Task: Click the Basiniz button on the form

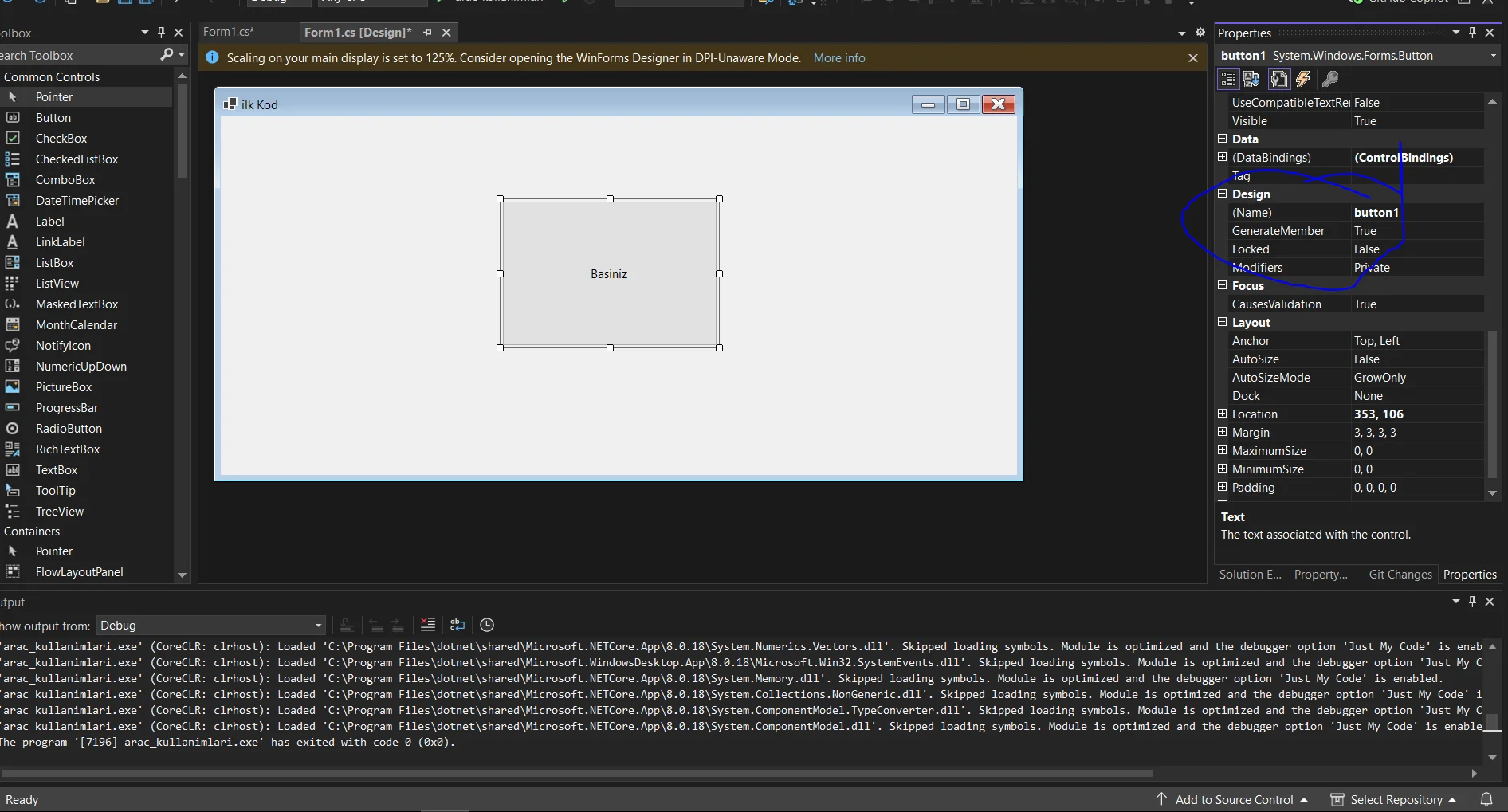Action: click(609, 273)
